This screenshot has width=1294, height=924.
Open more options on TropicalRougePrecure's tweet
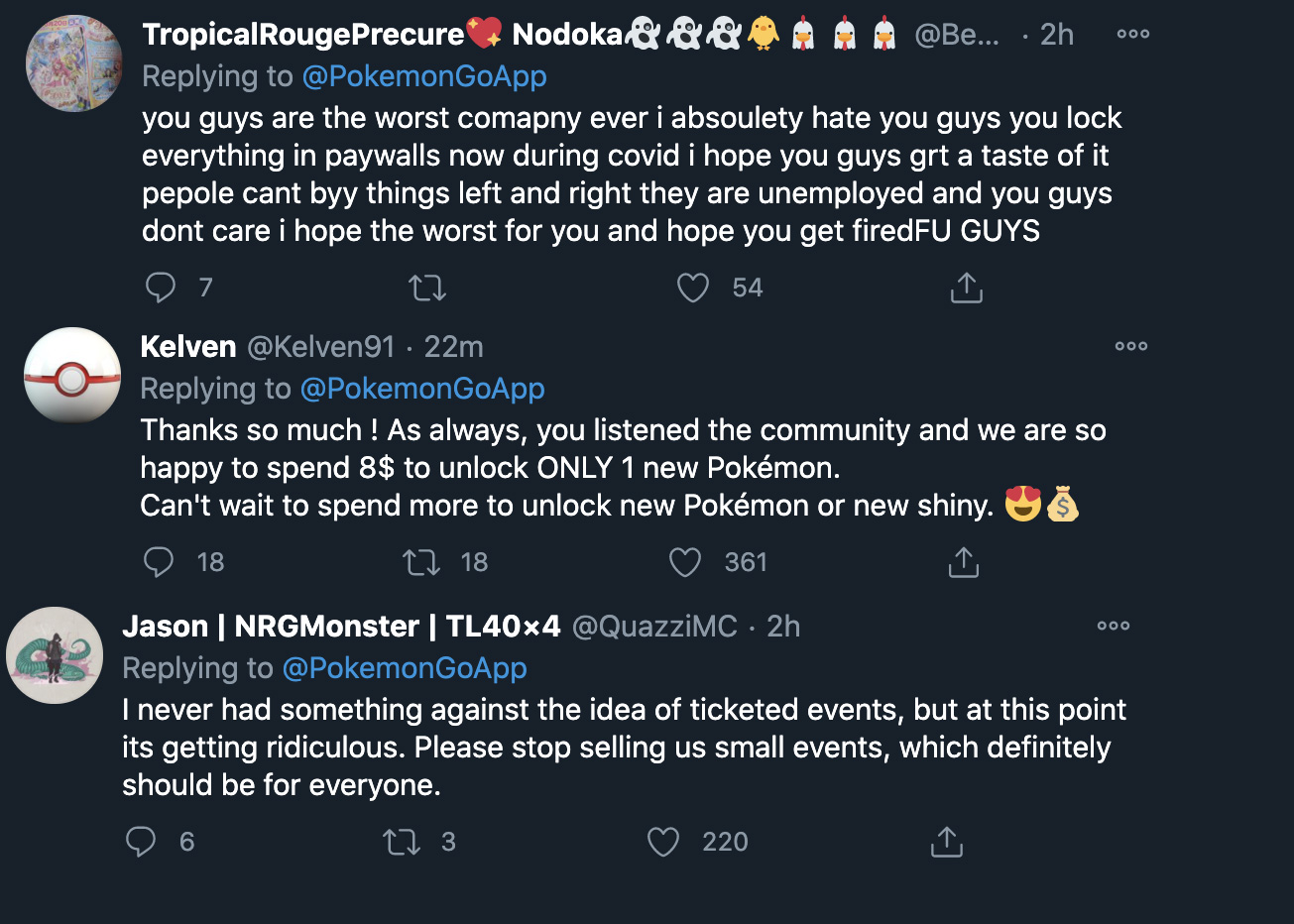coord(1132,34)
